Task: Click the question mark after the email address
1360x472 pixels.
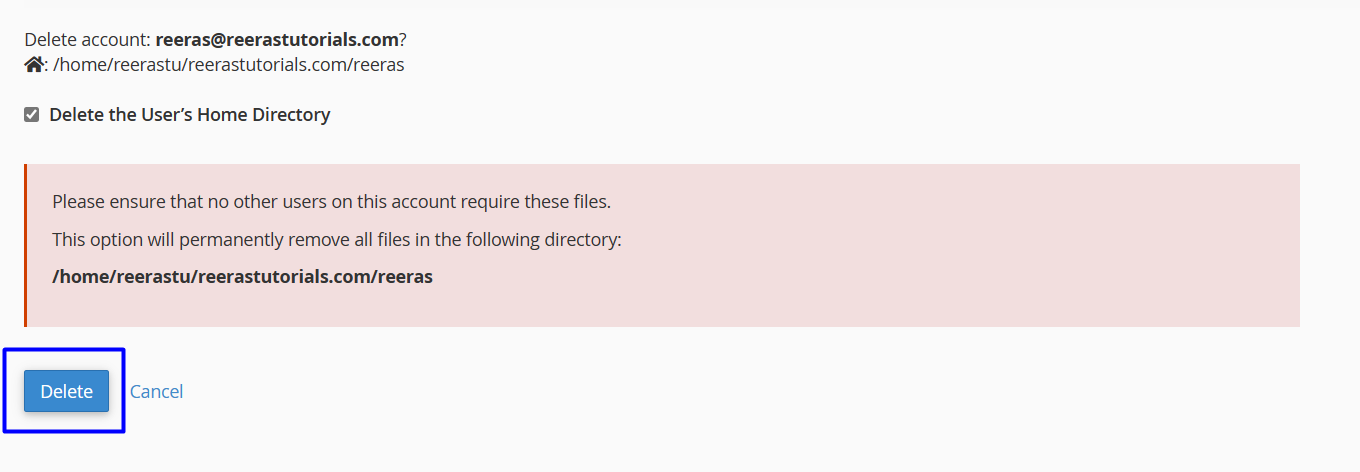Action: (403, 40)
